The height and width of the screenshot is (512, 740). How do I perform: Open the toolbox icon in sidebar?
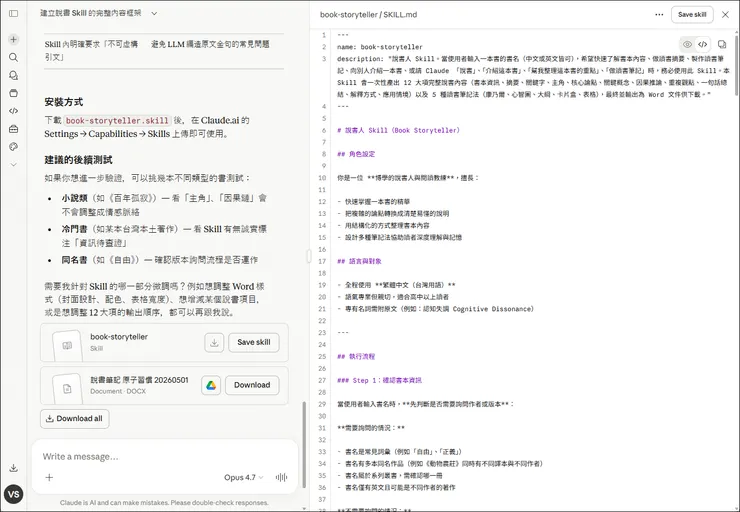tap(14, 129)
